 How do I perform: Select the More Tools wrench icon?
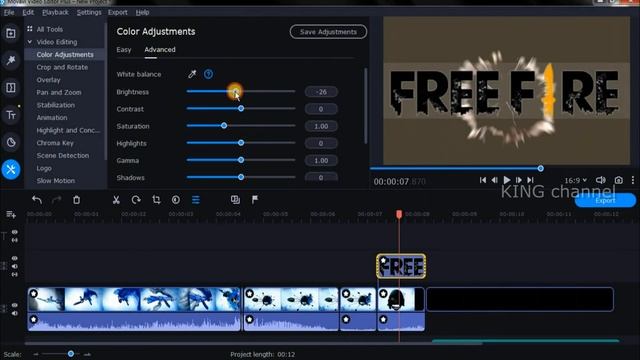pyautogui.click(x=11, y=169)
